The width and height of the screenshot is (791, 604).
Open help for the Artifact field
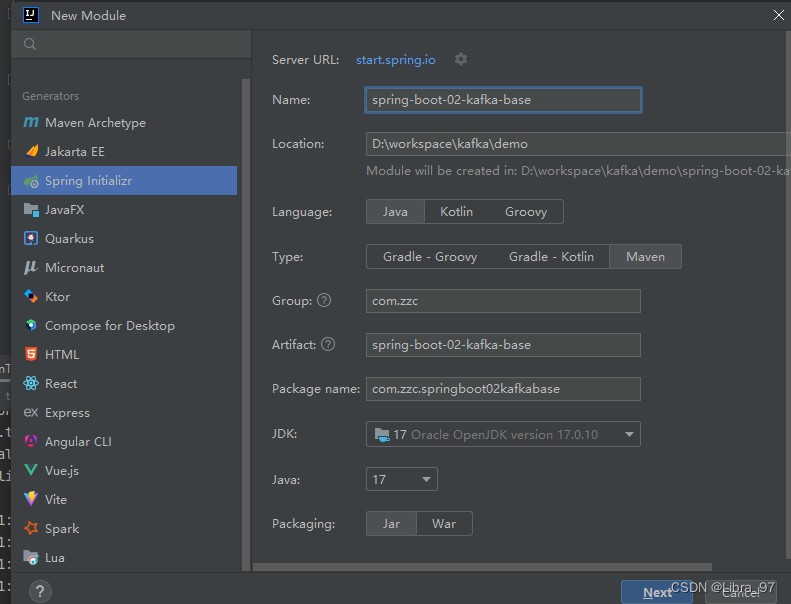click(x=328, y=344)
